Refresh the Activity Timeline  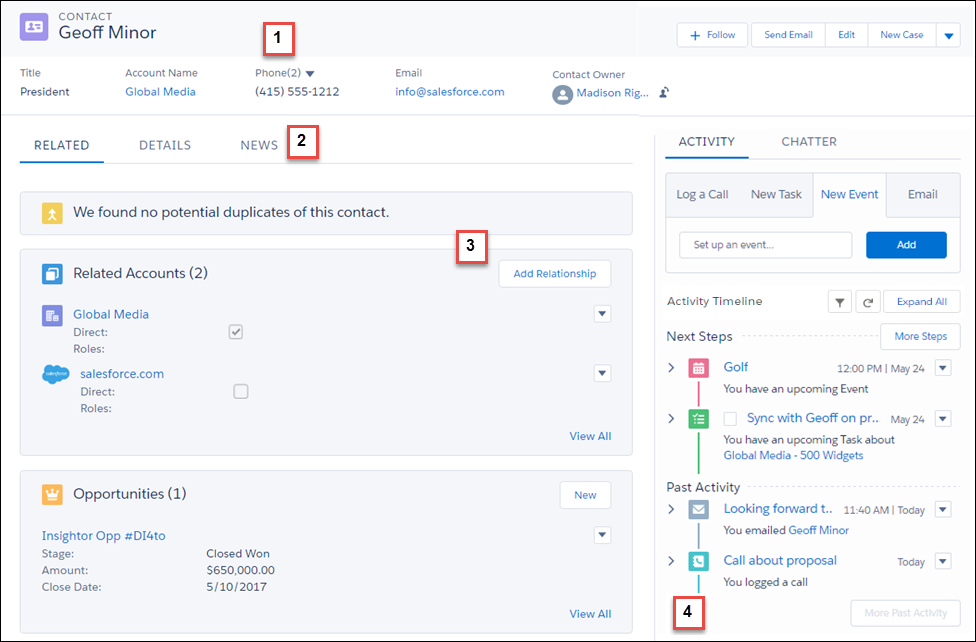point(867,302)
